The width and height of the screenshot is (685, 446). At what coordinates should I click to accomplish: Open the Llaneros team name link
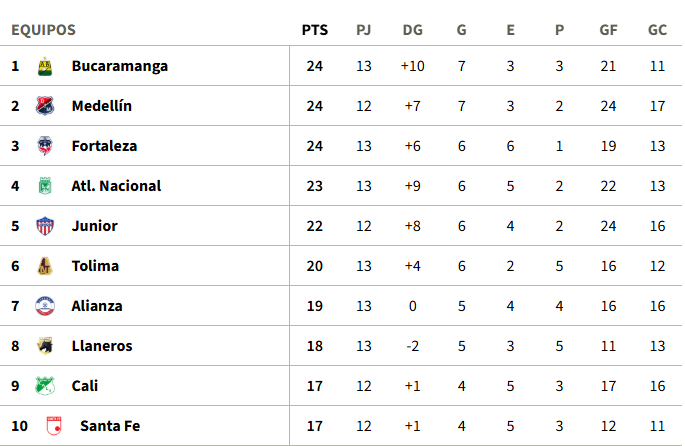pos(102,346)
